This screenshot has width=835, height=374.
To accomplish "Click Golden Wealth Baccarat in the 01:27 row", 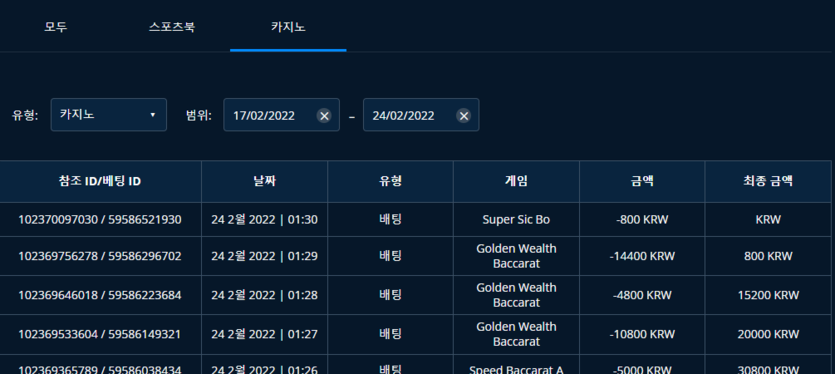I will (x=516, y=334).
